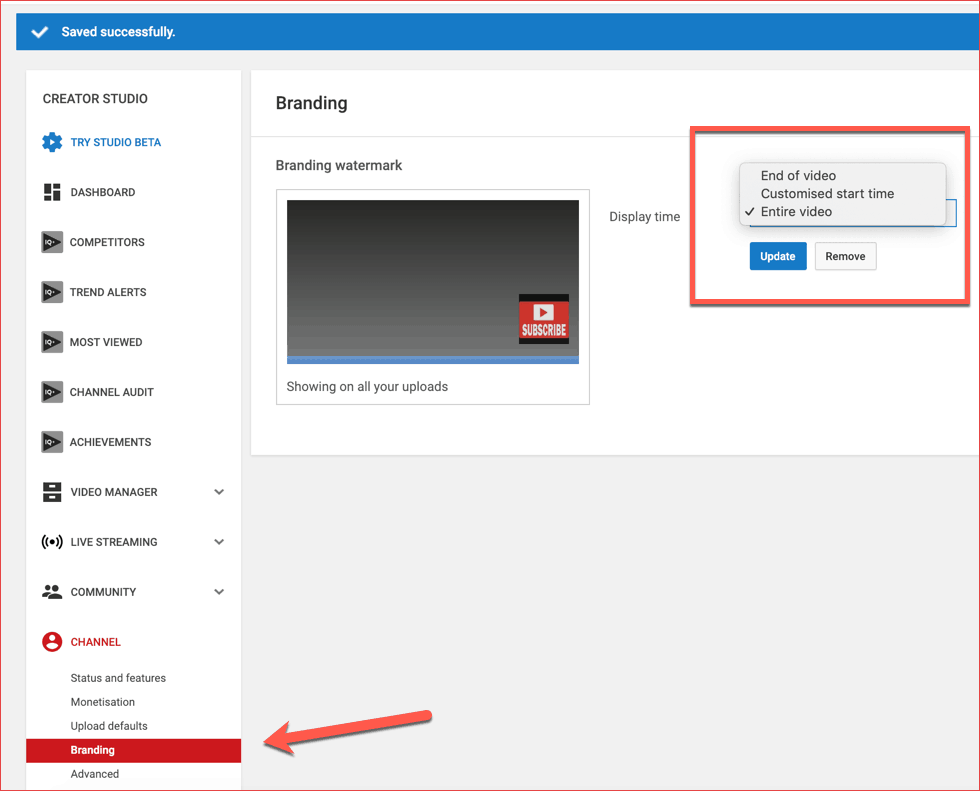Open the Video Manager menu label
Viewport: 980px width, 791px height.
point(114,492)
